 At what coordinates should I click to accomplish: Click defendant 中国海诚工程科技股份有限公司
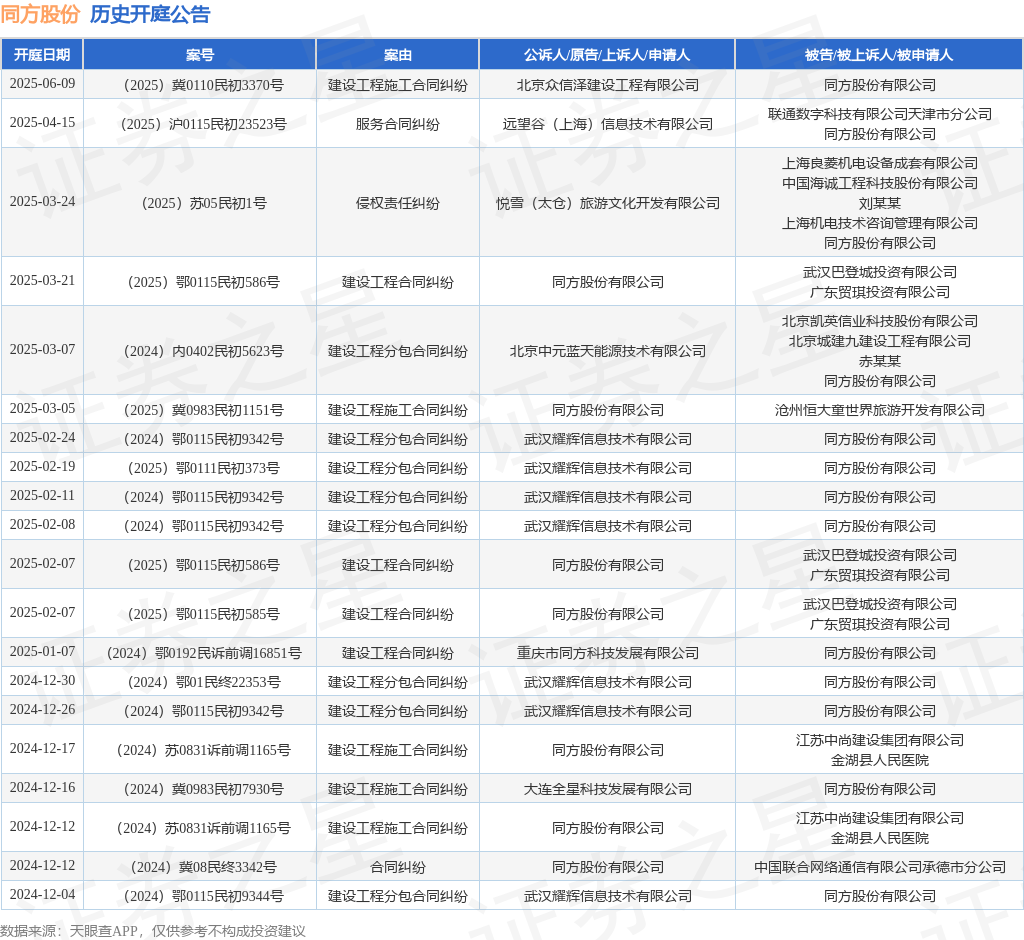click(879, 184)
